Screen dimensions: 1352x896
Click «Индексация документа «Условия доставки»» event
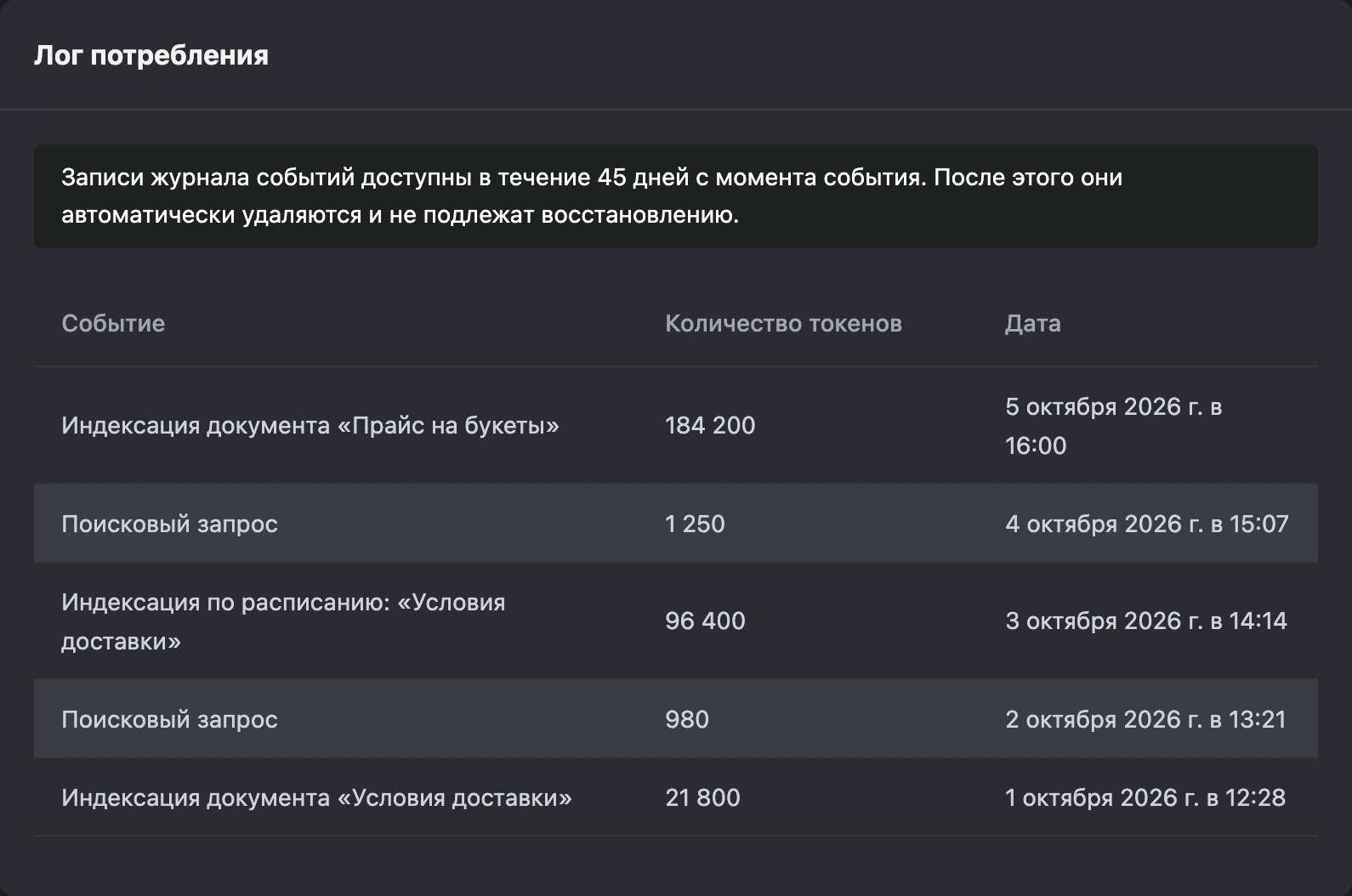coord(316,797)
